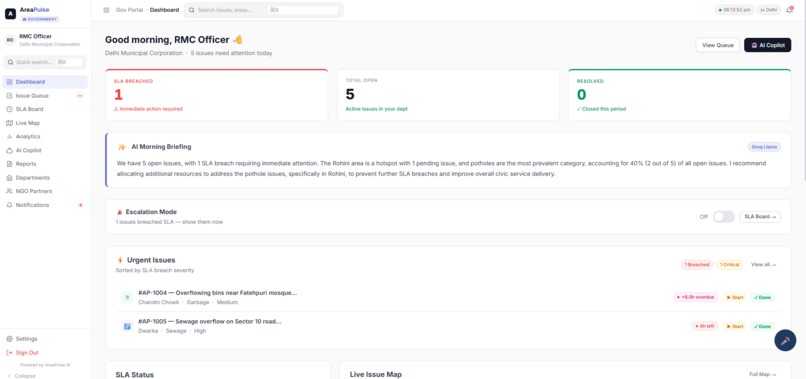Launch AI Copilot from the header button
The height and width of the screenshot is (379, 806).
(x=767, y=45)
